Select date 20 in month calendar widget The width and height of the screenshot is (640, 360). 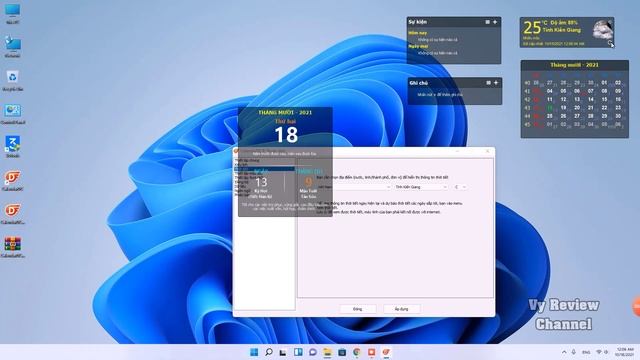(577, 108)
